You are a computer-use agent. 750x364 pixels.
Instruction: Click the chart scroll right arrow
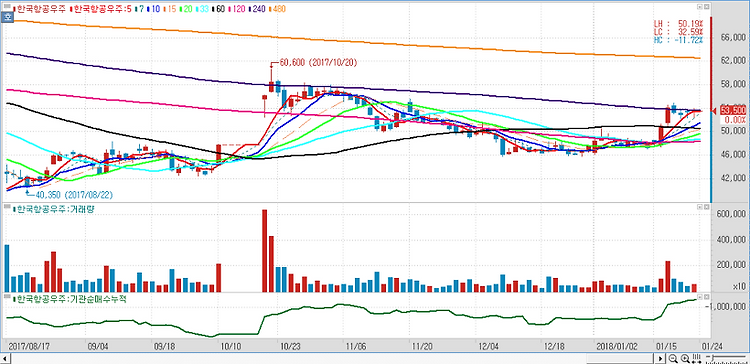pyautogui.click(x=661, y=358)
